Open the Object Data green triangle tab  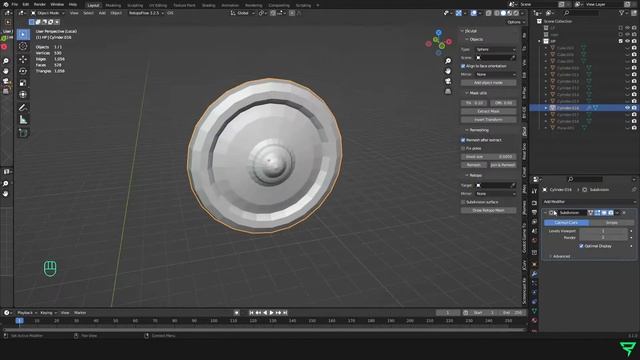click(x=534, y=311)
